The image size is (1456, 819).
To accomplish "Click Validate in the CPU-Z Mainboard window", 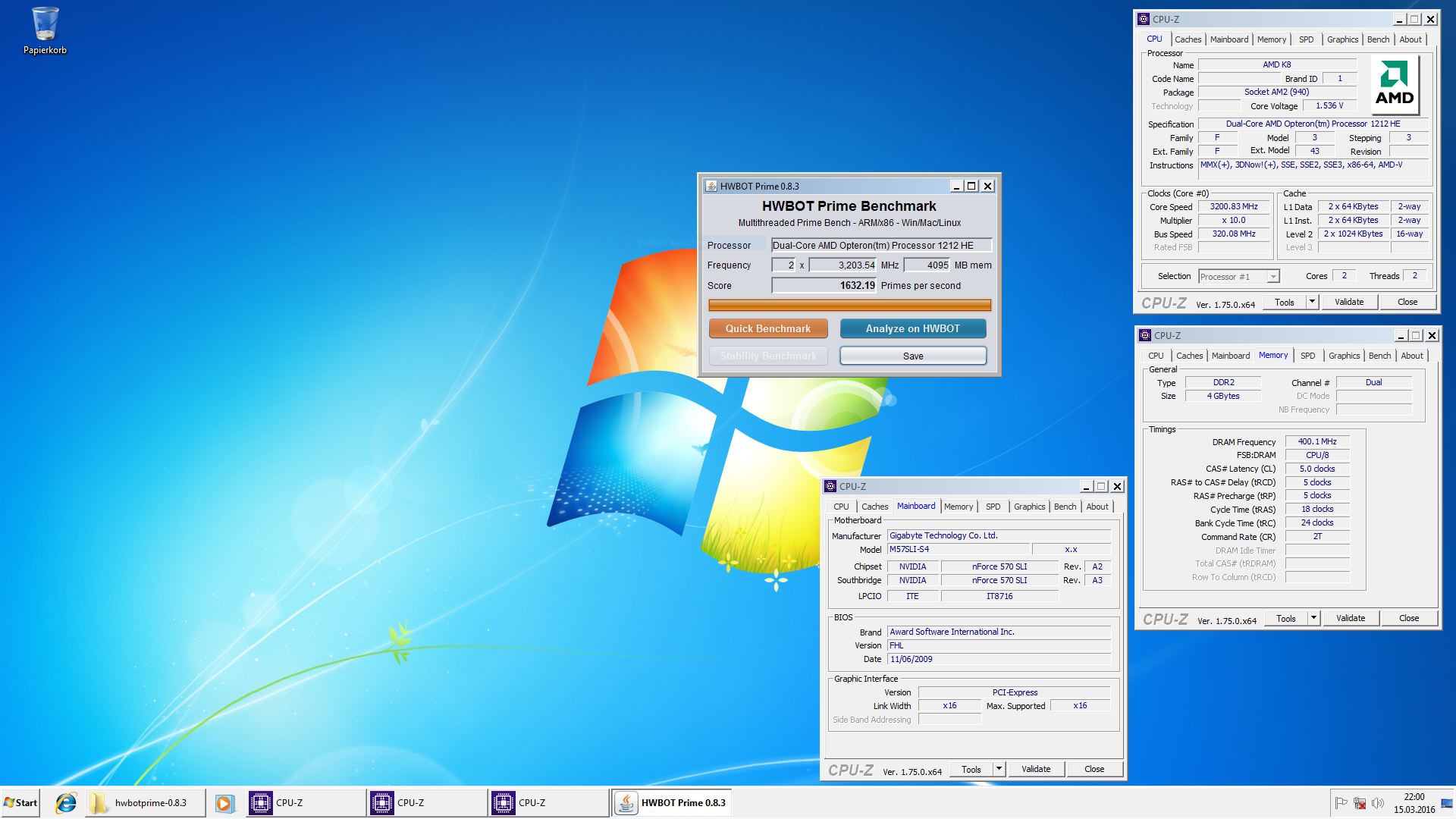I will coord(1036,769).
